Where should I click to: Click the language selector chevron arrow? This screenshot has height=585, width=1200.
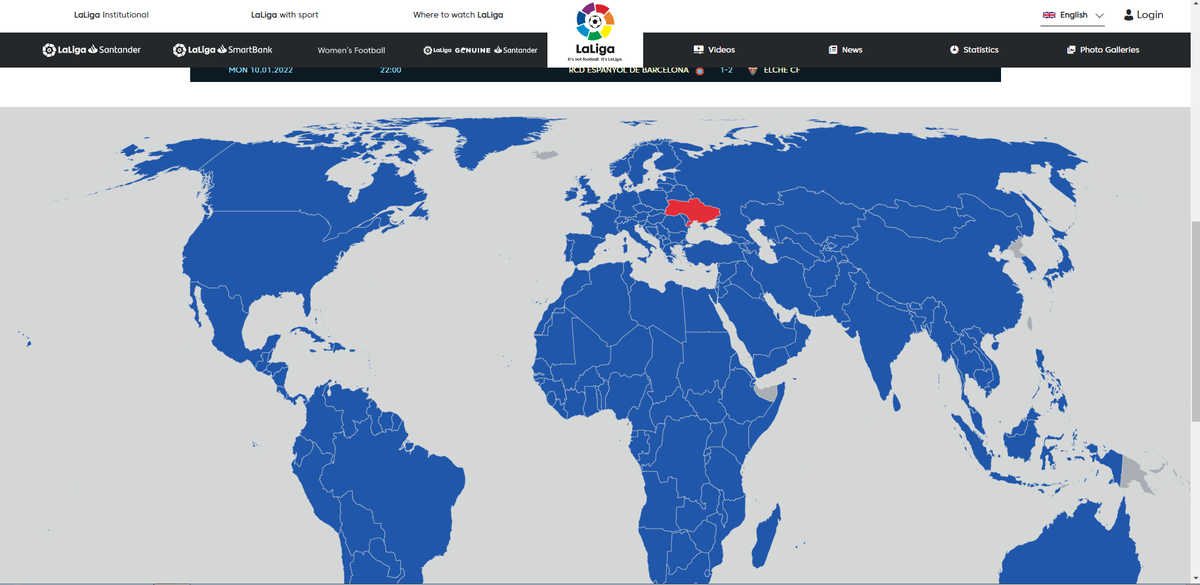point(1099,16)
